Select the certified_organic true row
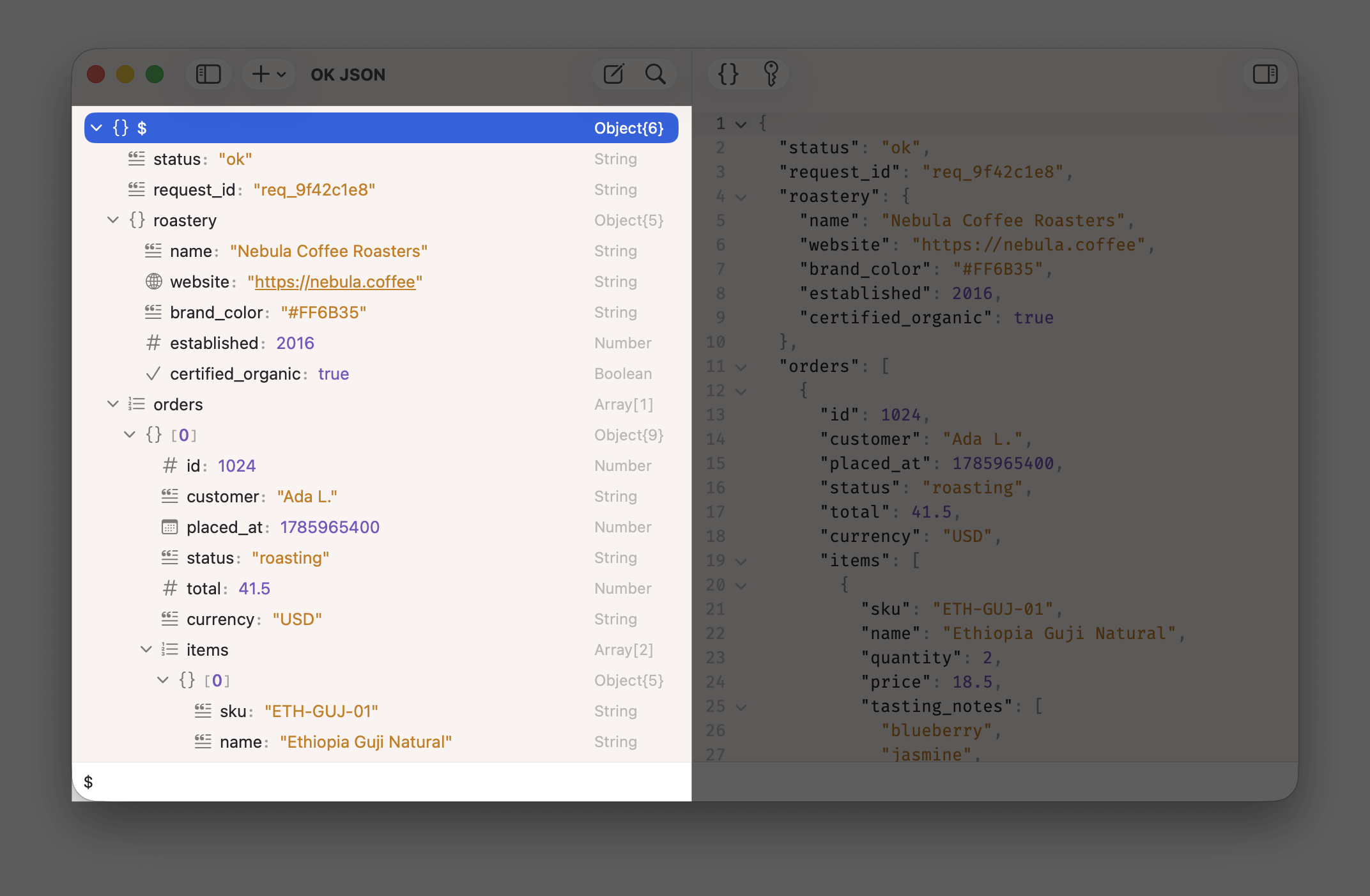1370x896 pixels. tap(381, 373)
